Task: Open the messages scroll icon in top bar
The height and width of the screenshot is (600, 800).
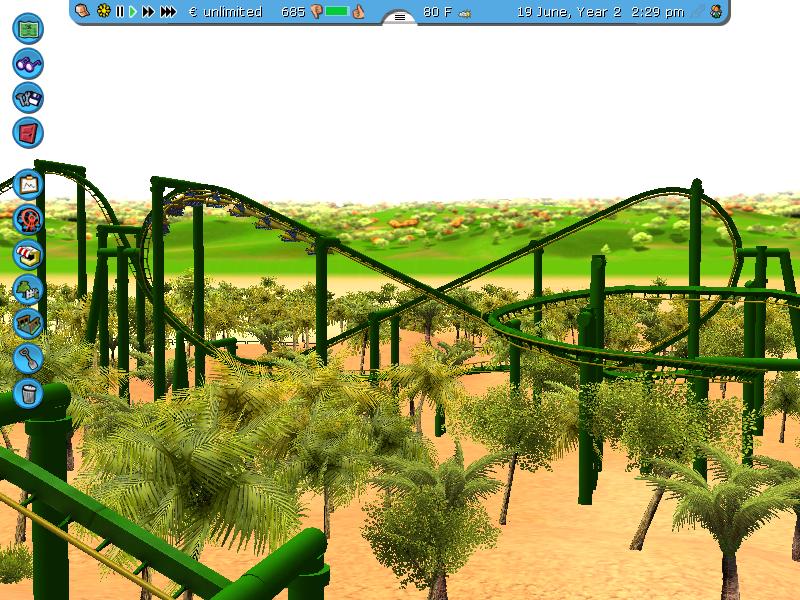Action: 83,11
